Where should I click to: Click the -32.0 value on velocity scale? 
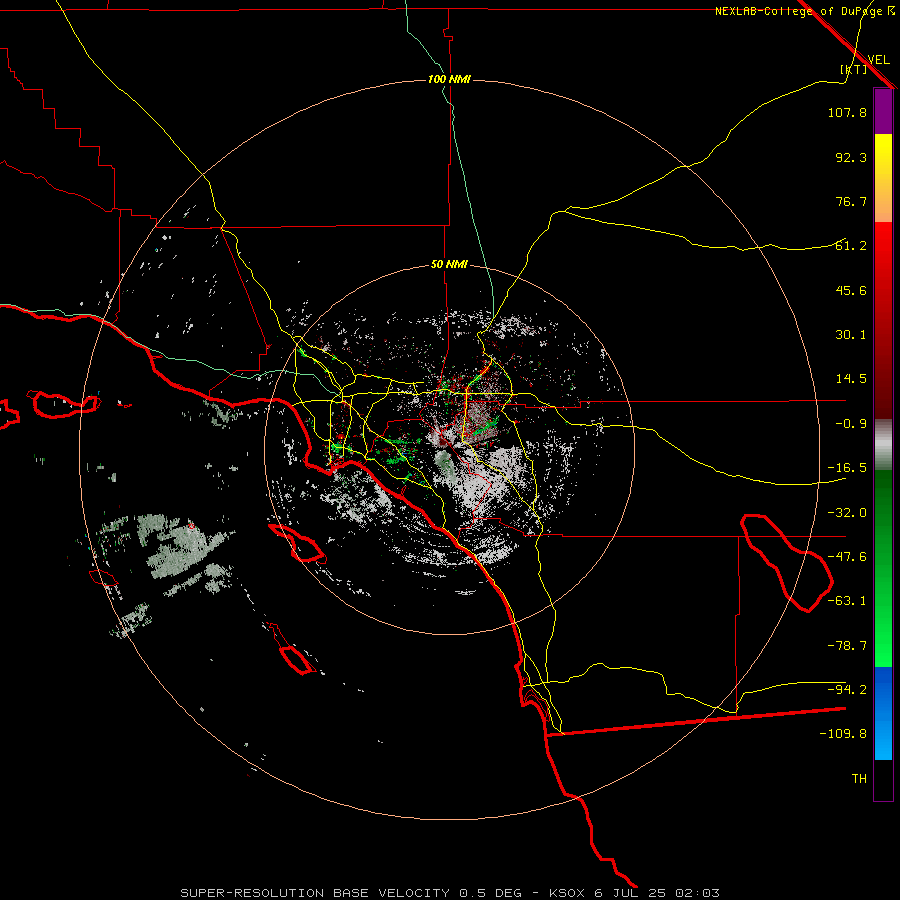click(847, 513)
